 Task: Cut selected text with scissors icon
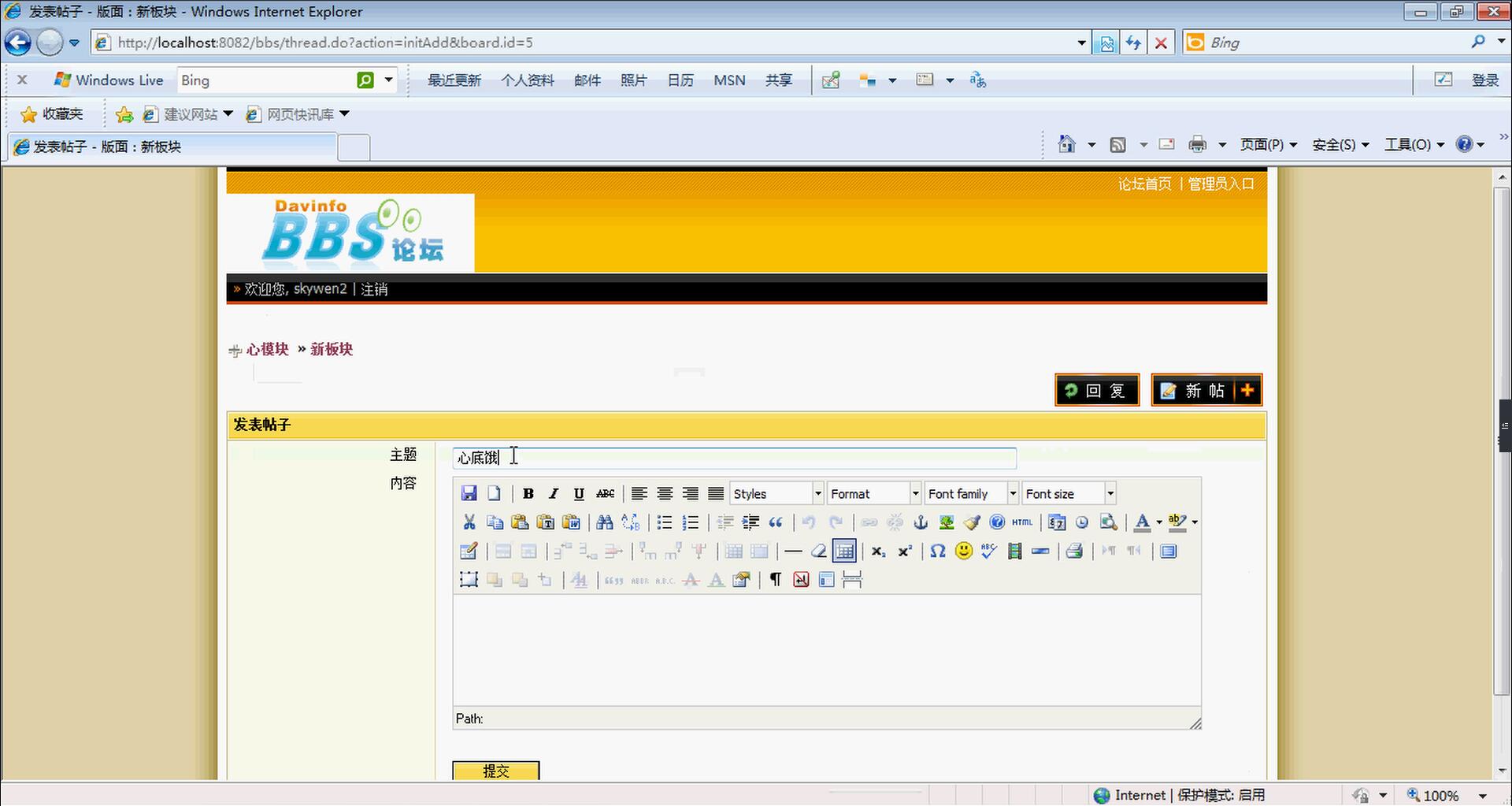coord(469,522)
